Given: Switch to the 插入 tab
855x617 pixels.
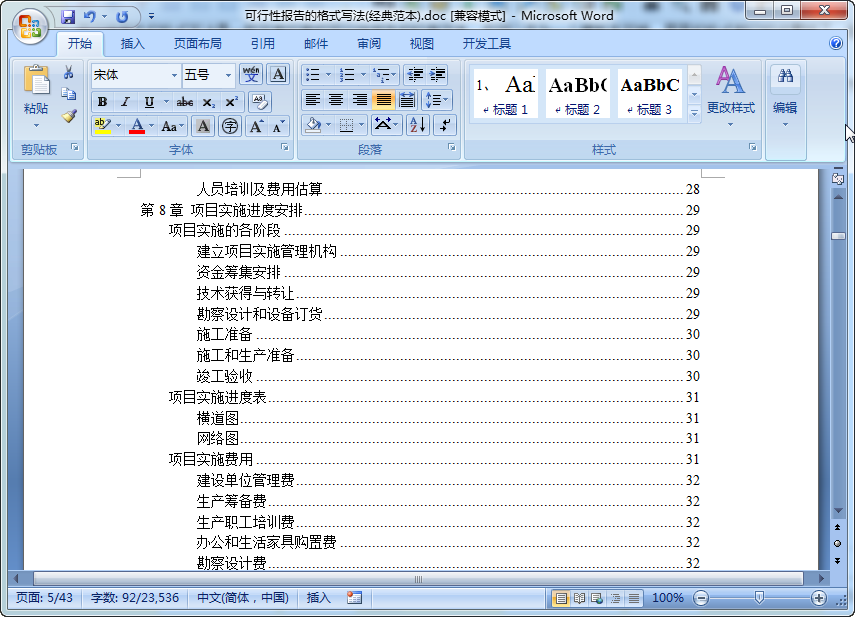Looking at the screenshot, I should (132, 44).
